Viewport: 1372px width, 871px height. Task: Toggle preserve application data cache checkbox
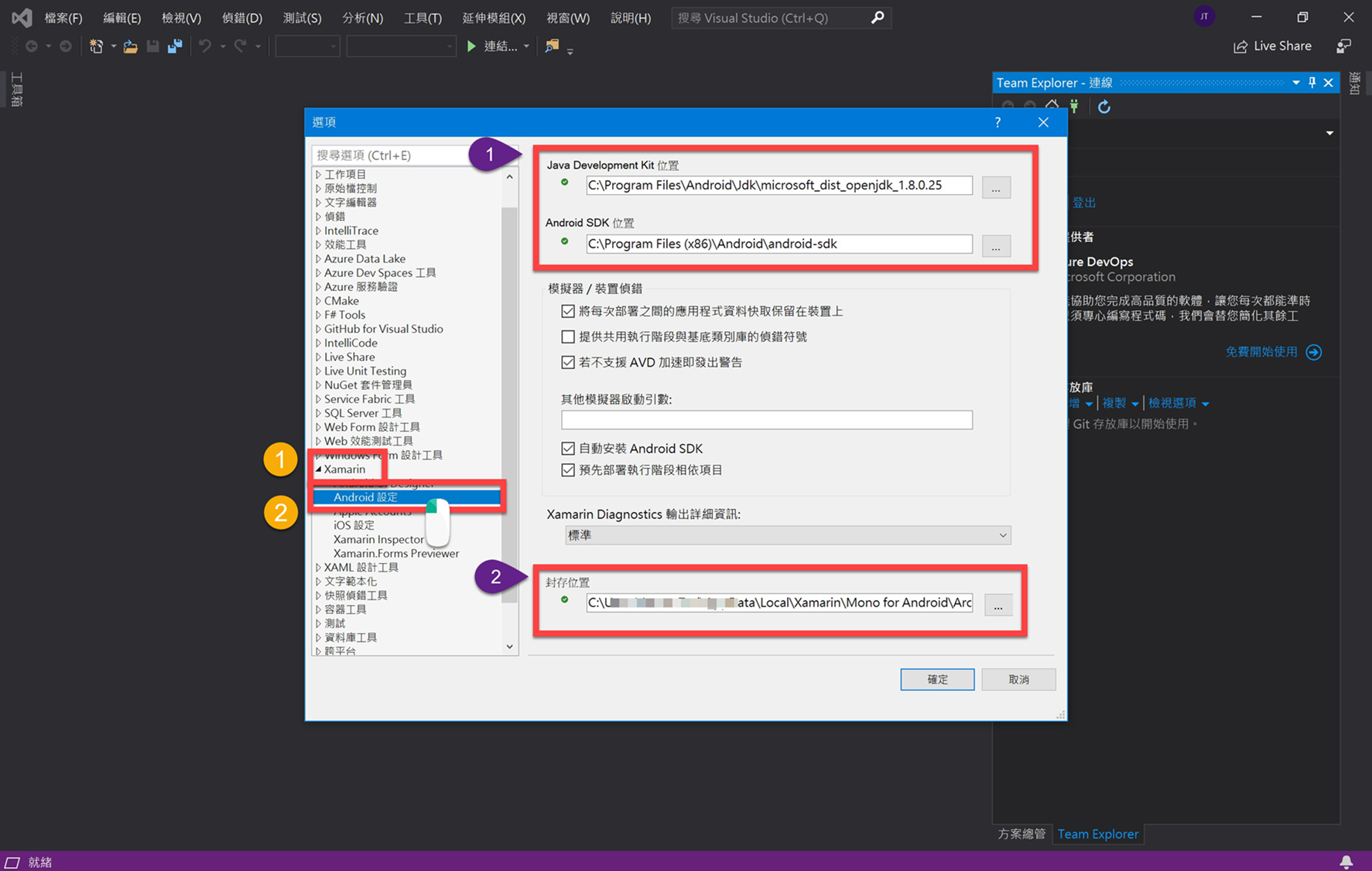568,311
